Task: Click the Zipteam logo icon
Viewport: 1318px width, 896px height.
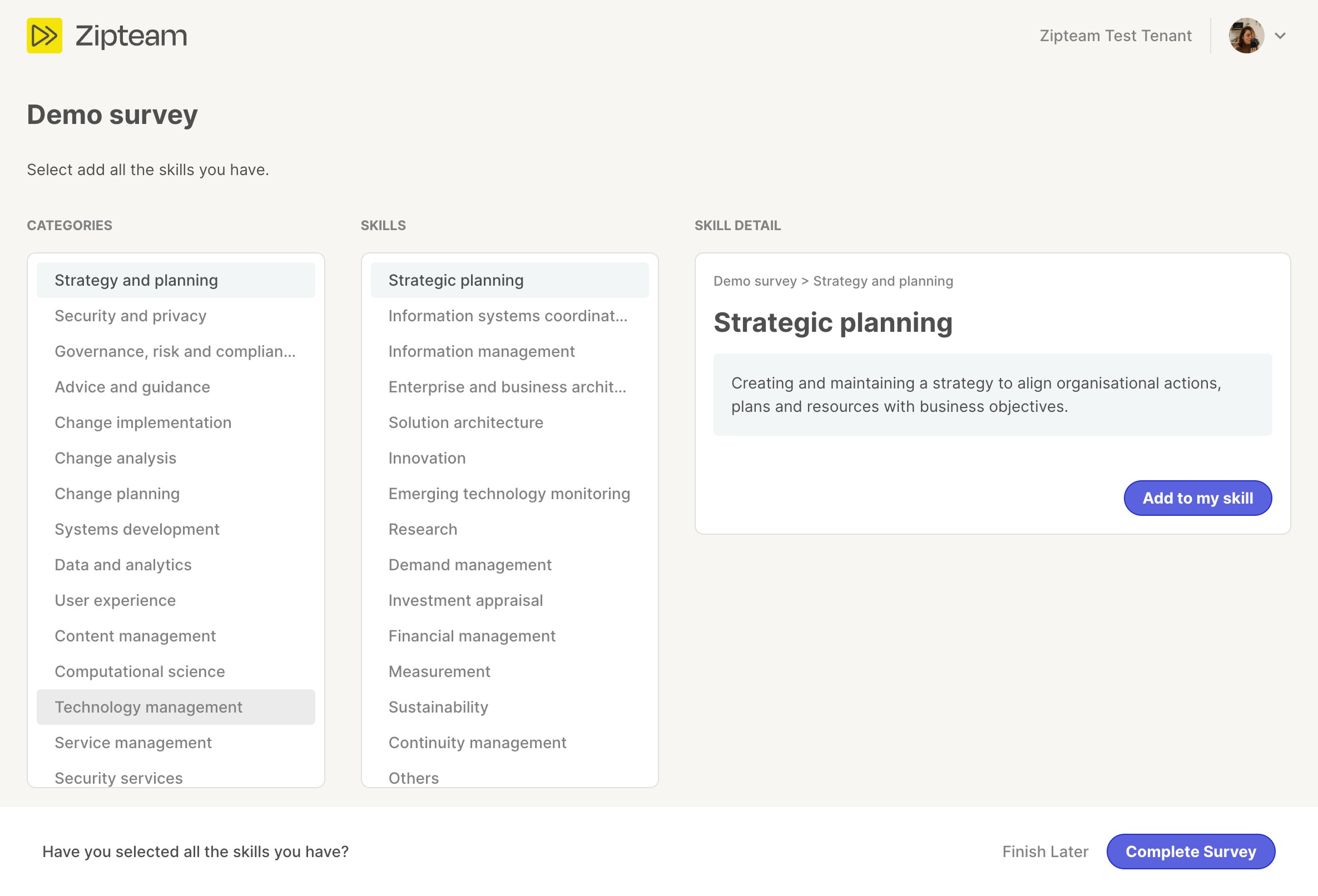Action: 44,36
